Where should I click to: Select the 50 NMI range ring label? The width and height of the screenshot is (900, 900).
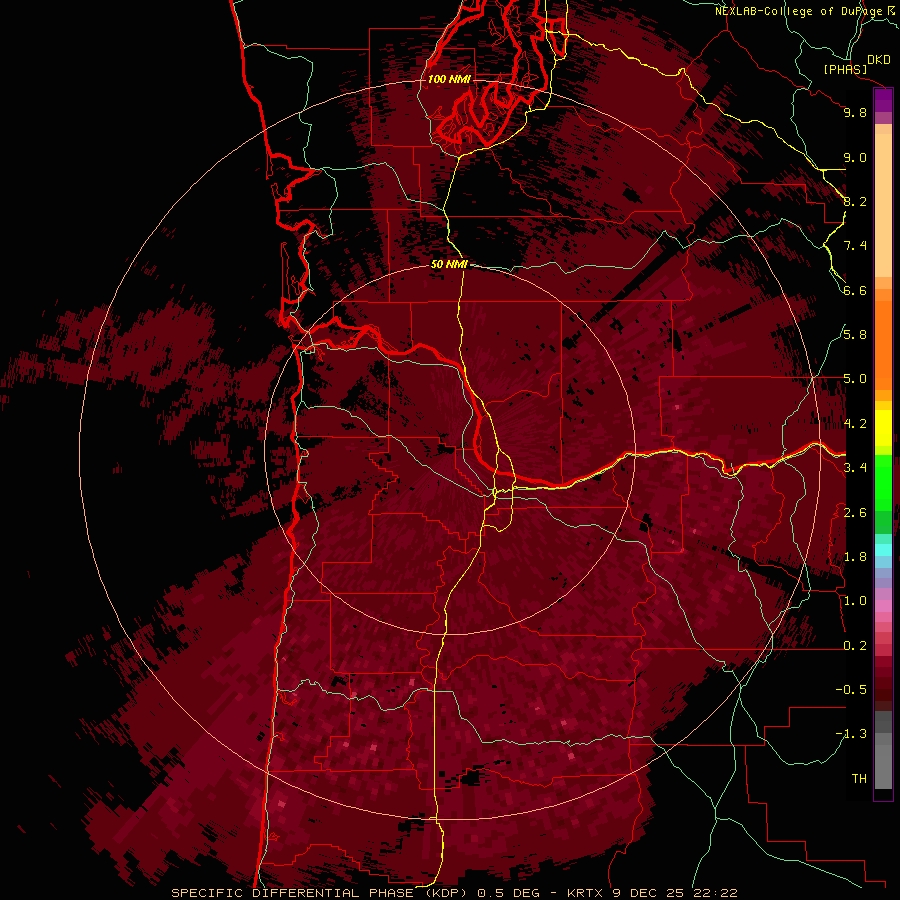click(449, 264)
